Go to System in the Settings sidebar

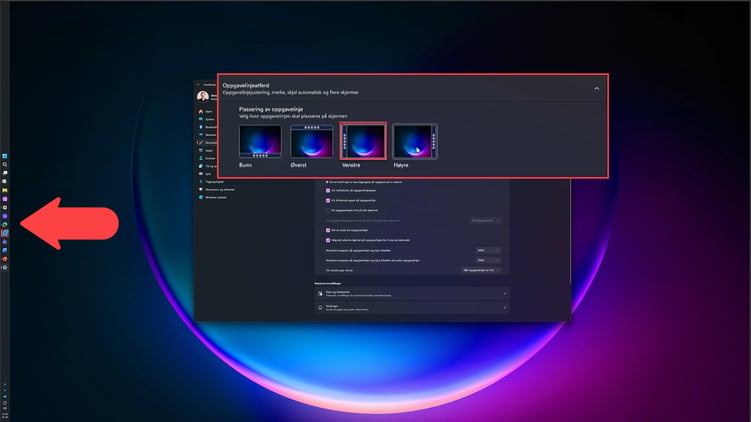206,119
